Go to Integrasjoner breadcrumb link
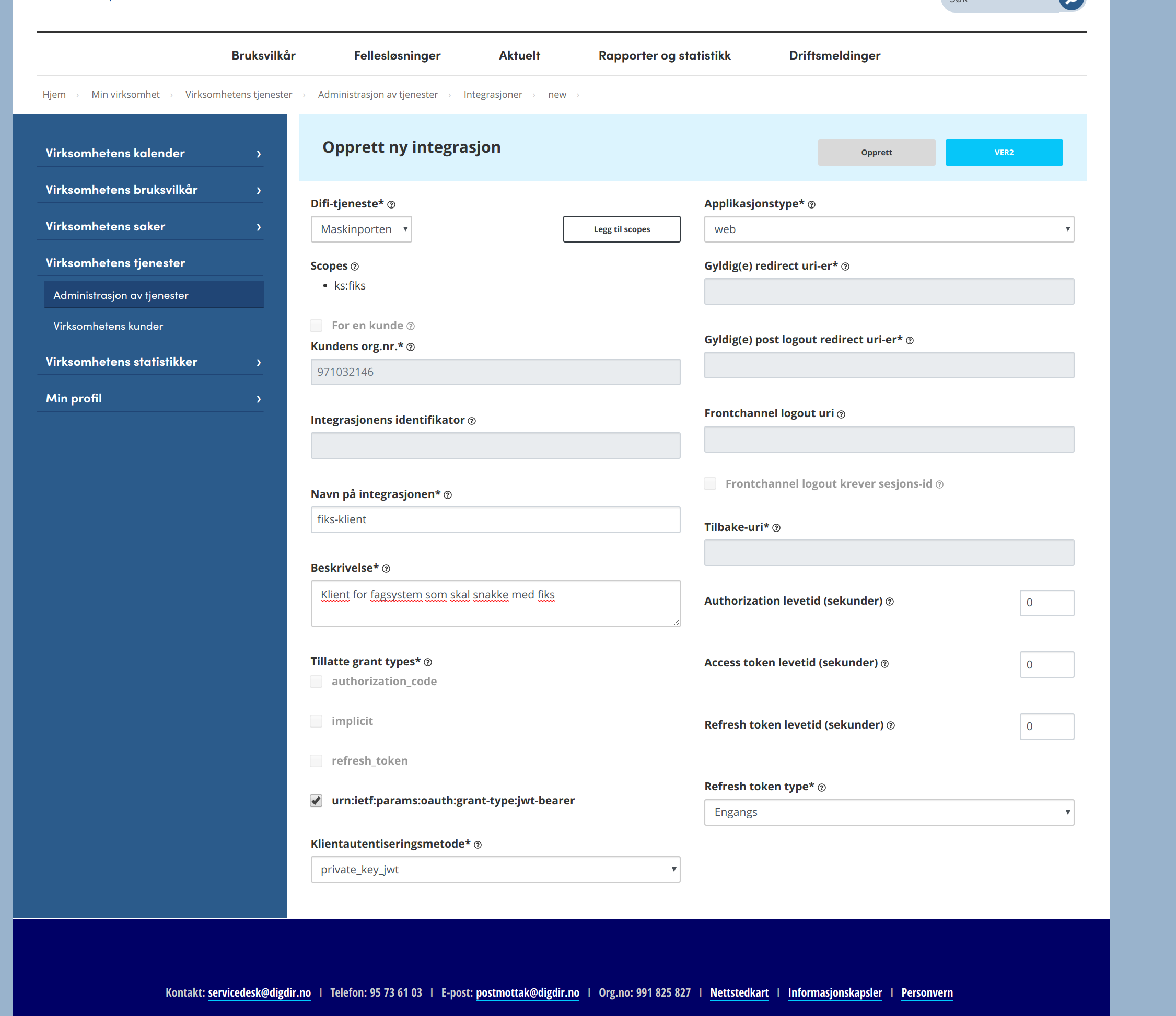The height and width of the screenshot is (1016, 1176). click(x=493, y=95)
